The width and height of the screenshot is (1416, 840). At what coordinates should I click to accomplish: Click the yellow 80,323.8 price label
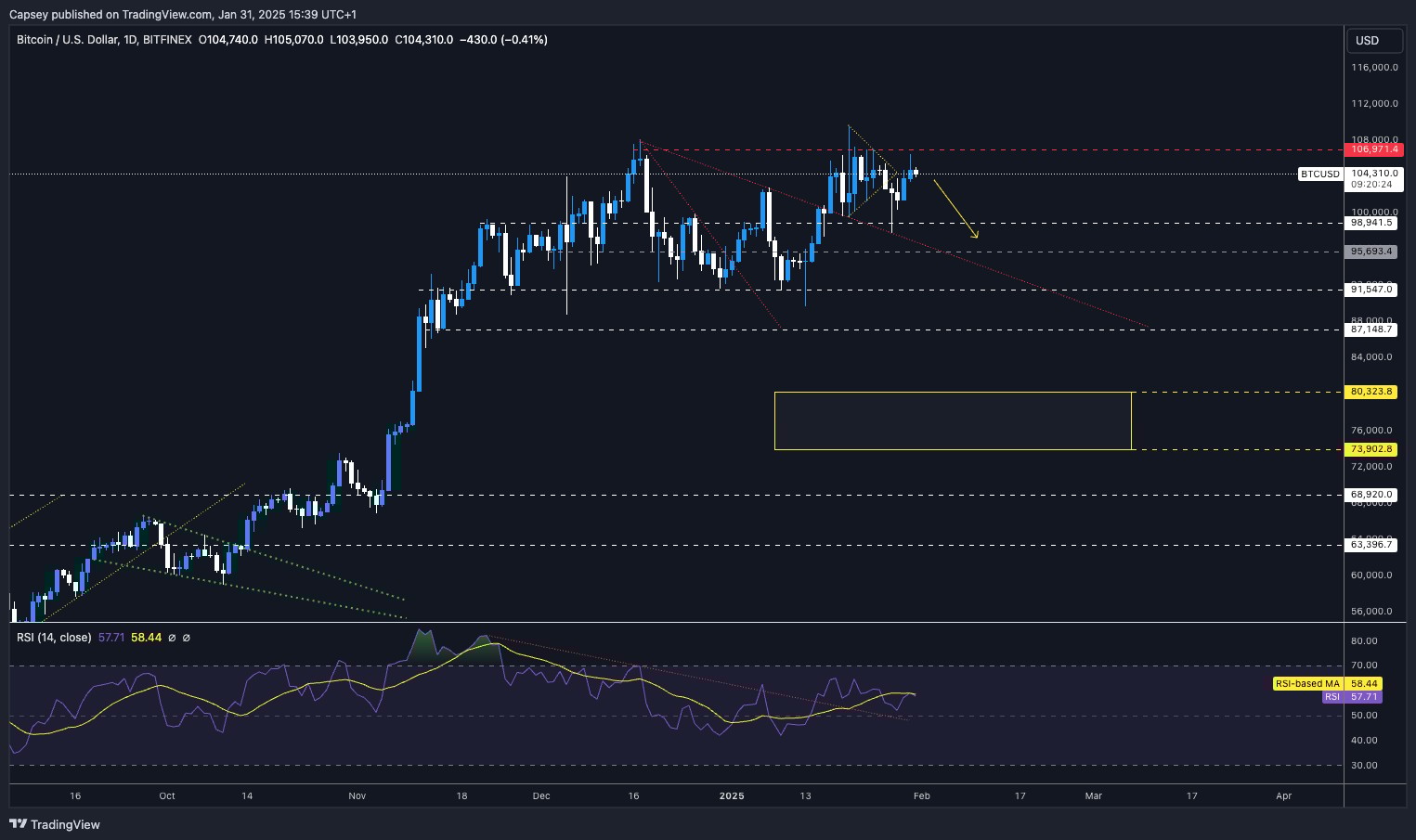[1371, 392]
